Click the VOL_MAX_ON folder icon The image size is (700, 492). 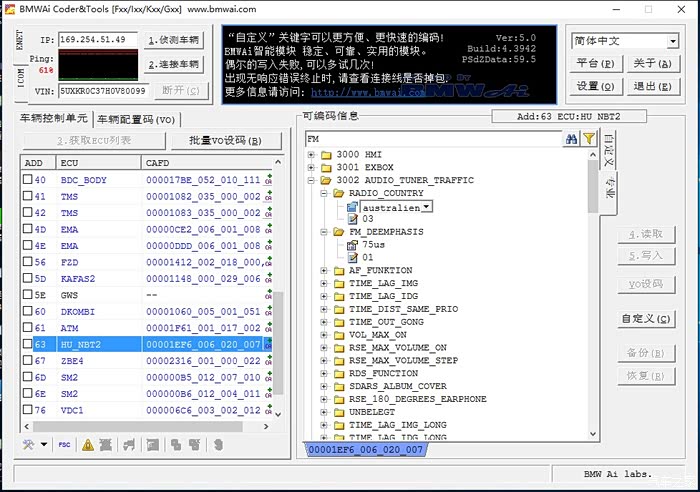[339, 335]
